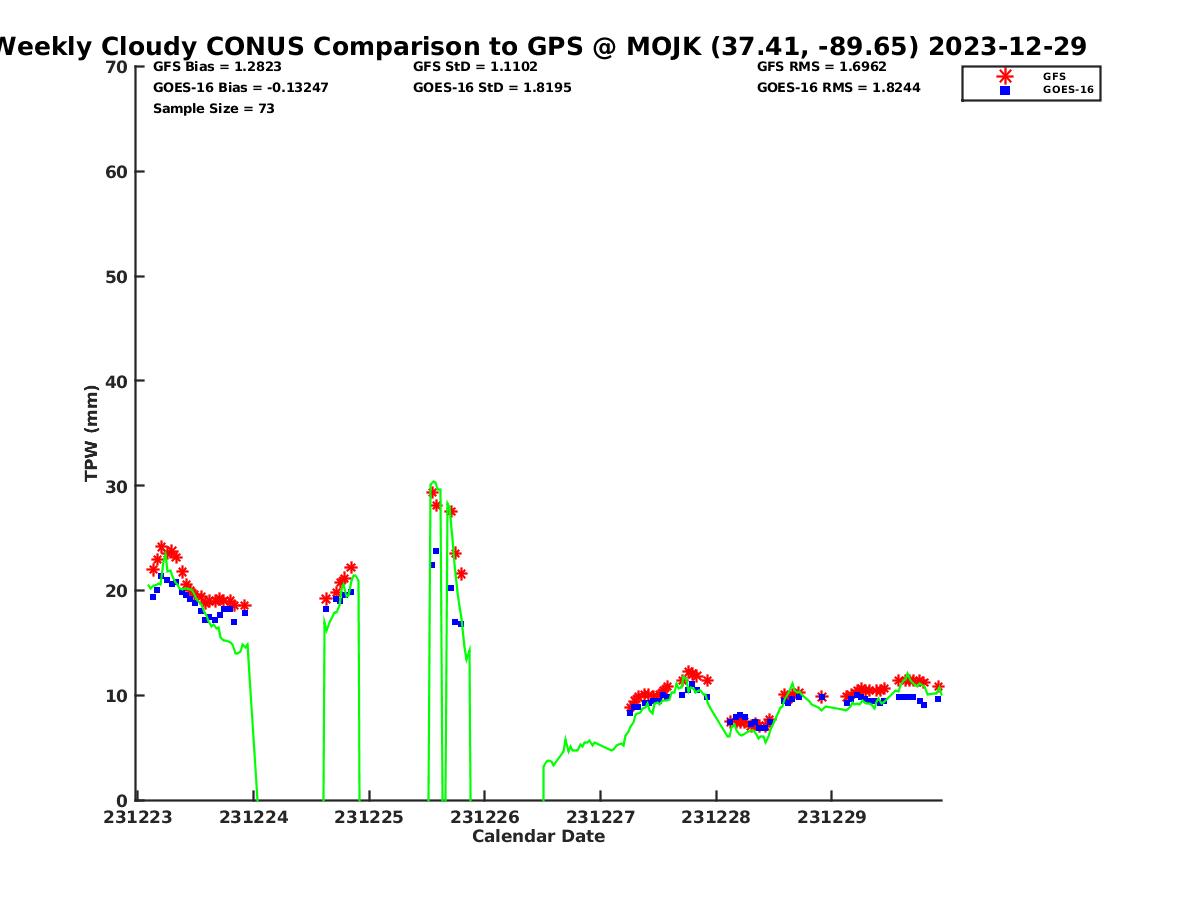Click the 70 y-axis tick label

tap(116, 67)
